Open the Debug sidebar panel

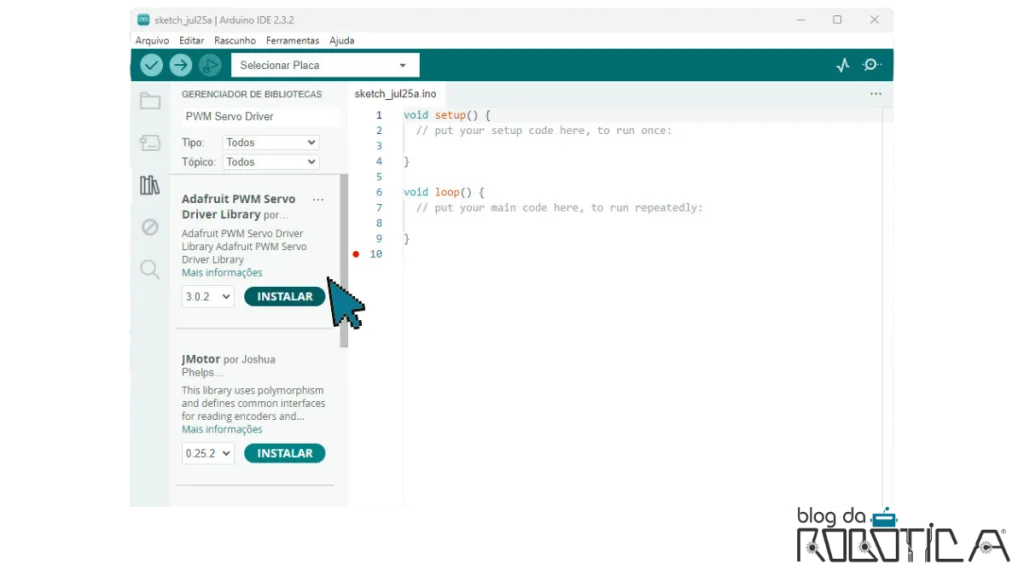pos(150,227)
